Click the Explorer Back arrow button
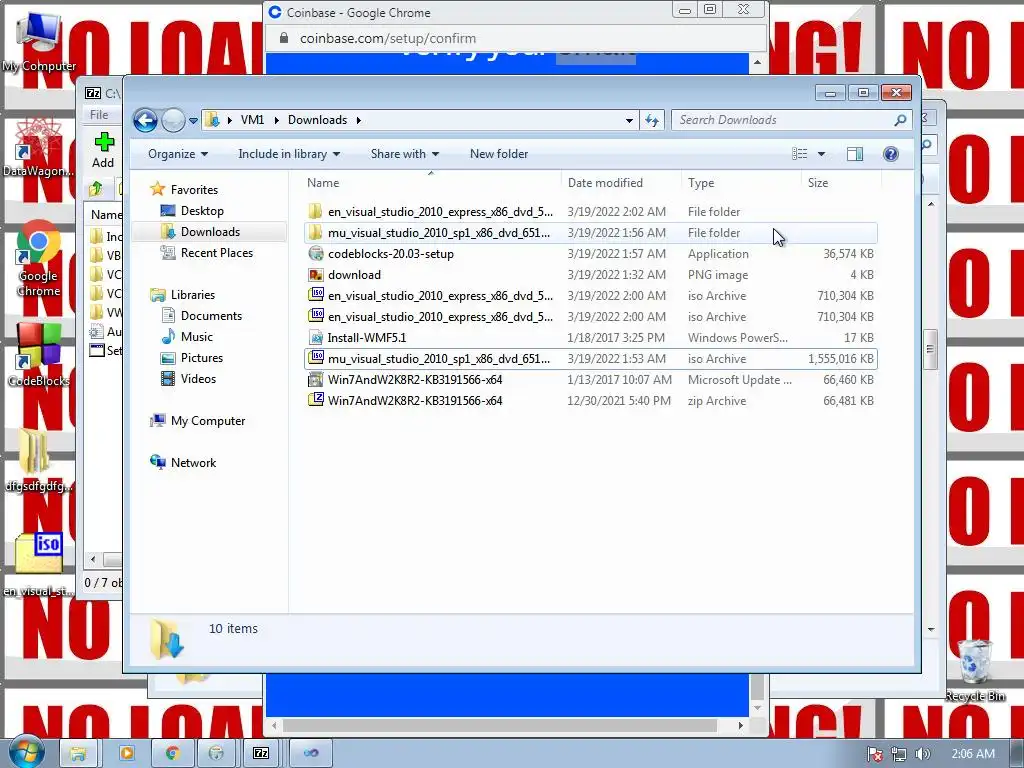 click(145, 120)
